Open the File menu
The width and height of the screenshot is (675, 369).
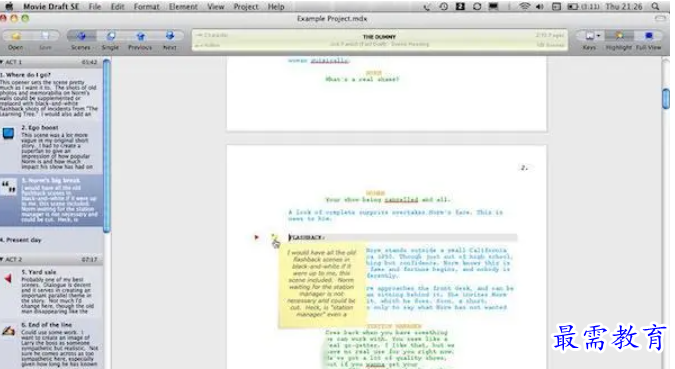(x=94, y=6)
